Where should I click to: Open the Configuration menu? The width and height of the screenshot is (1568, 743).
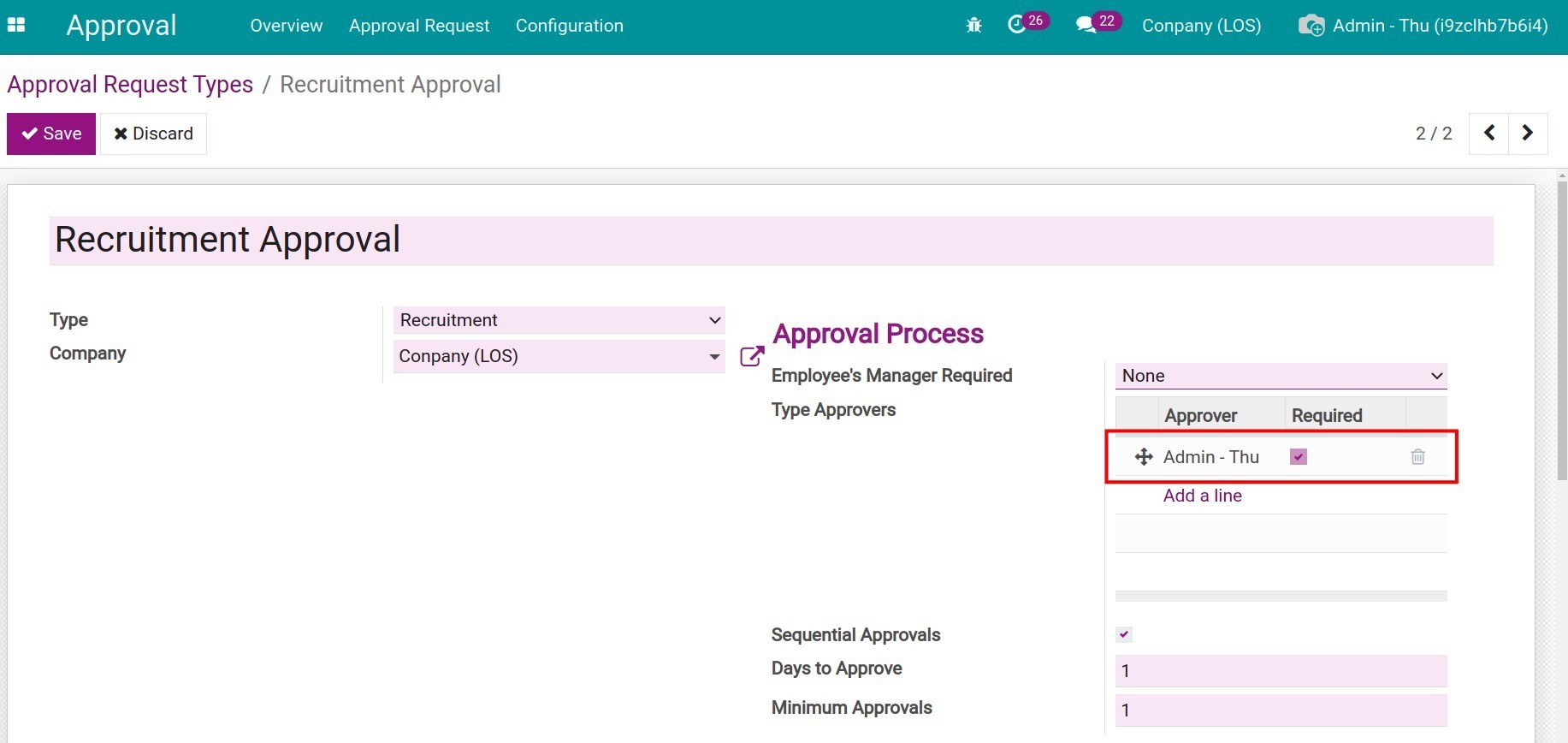click(570, 26)
